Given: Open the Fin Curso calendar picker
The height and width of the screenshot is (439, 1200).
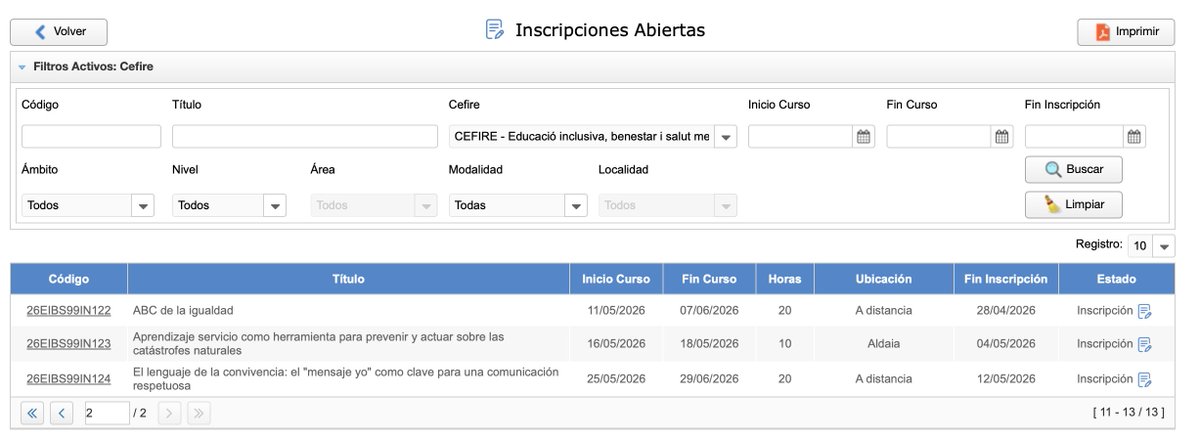Looking at the screenshot, I should (1002, 137).
